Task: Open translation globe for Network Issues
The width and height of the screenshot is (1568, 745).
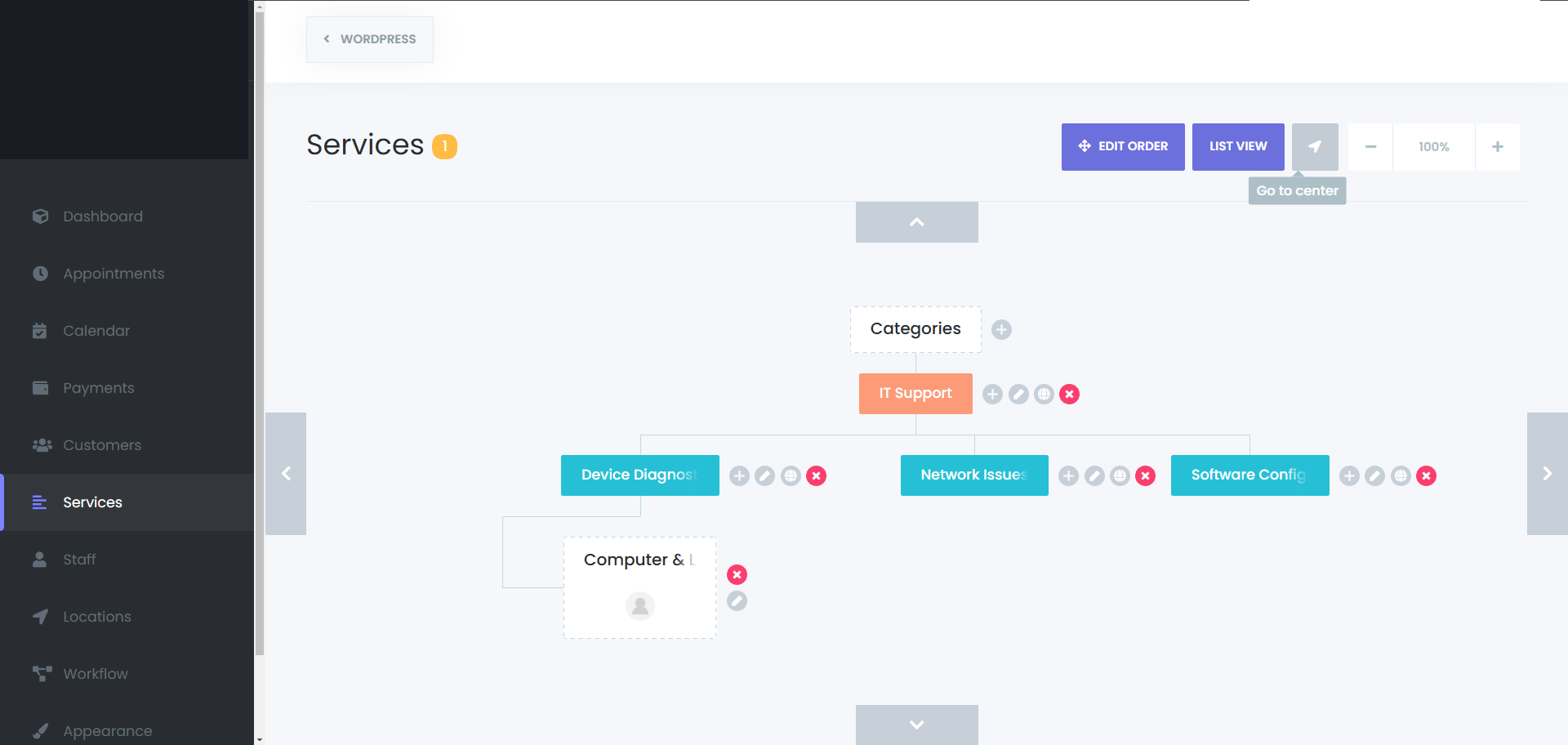Action: pos(1120,476)
